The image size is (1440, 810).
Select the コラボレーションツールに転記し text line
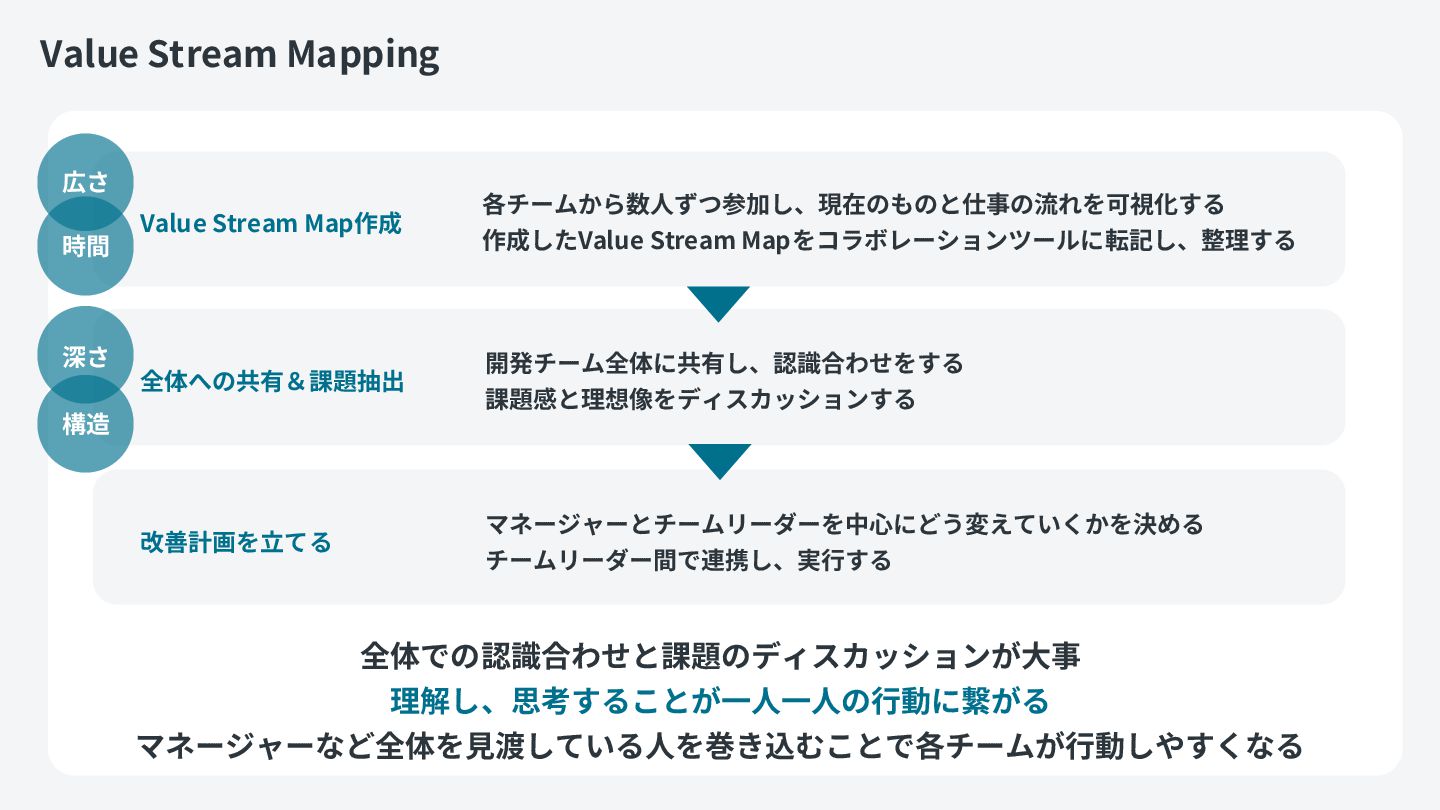point(889,240)
